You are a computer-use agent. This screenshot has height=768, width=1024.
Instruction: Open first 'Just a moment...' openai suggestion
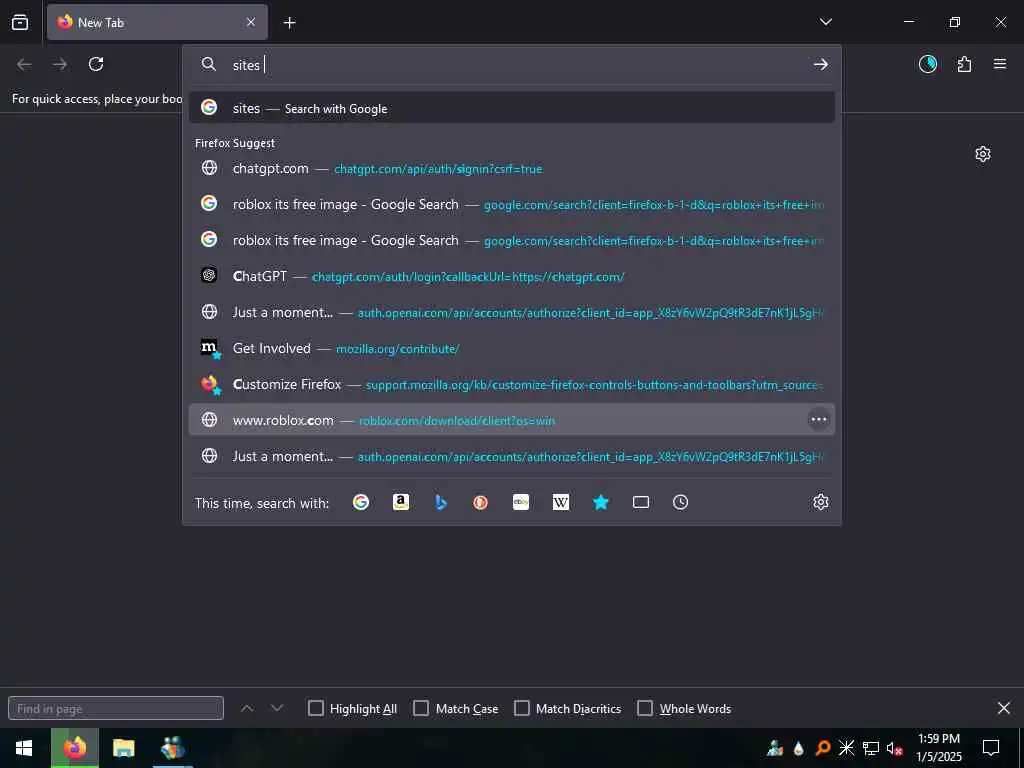pos(511,312)
